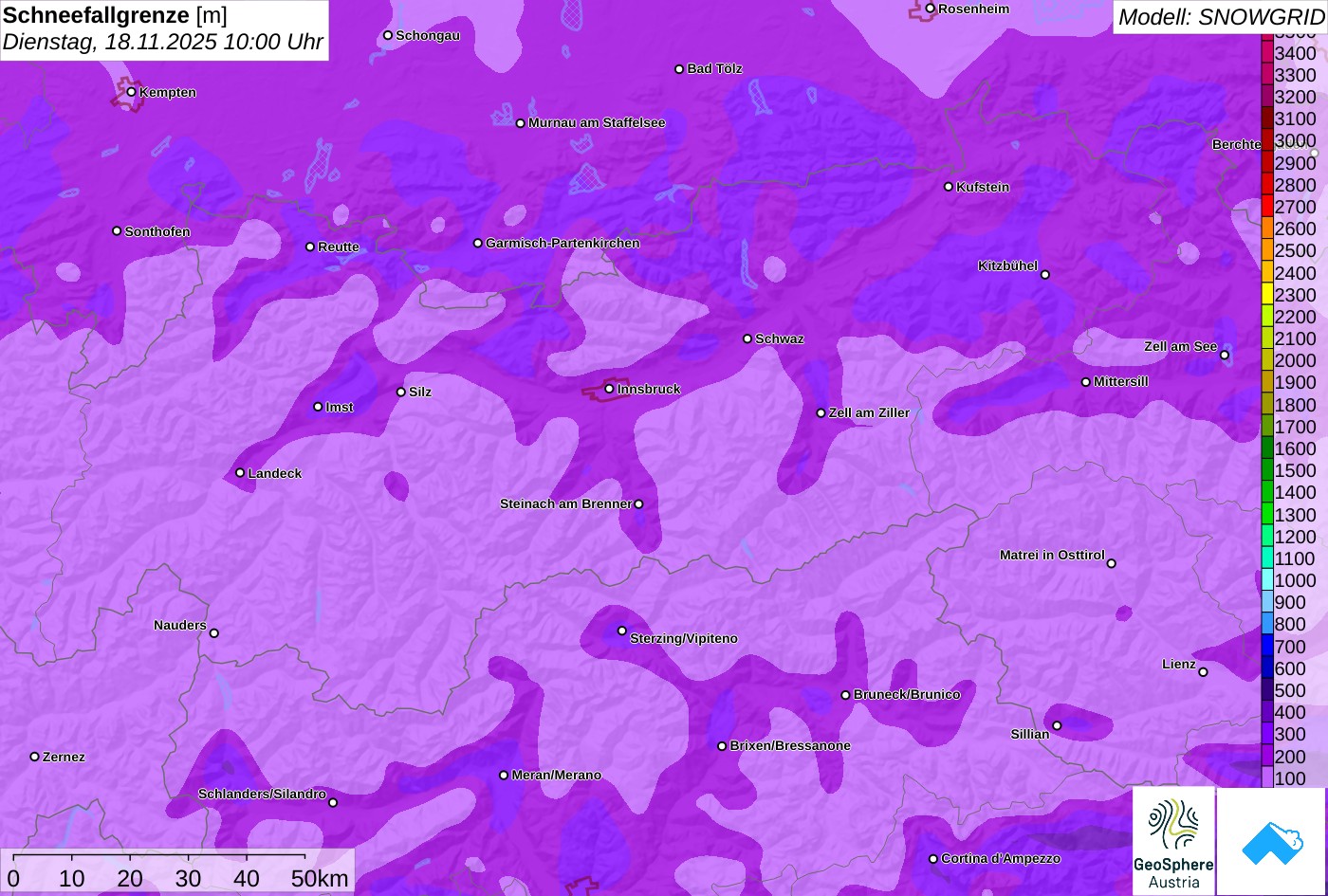Click the date Dienstag, 18.11.2025 10:00 Uhr
Image resolution: width=1328 pixels, height=896 pixels.
click(163, 43)
